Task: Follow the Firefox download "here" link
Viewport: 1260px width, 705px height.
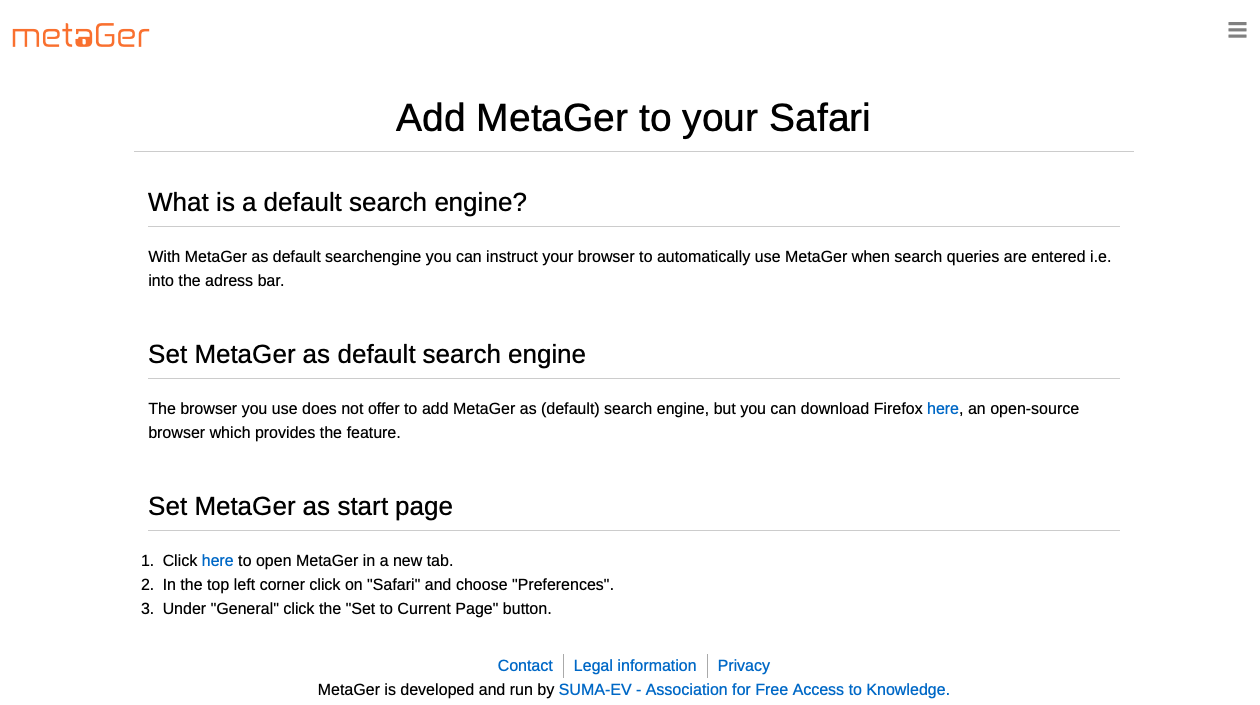Action: [x=942, y=409]
